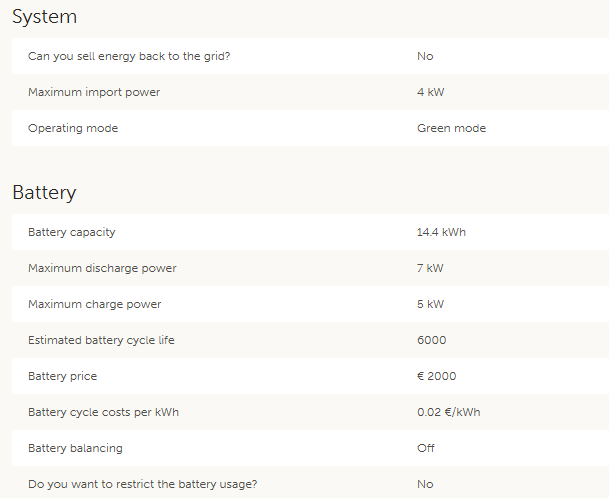Select the Maximum discharge power label
Viewport: 609px width, 498px height.
coord(102,268)
